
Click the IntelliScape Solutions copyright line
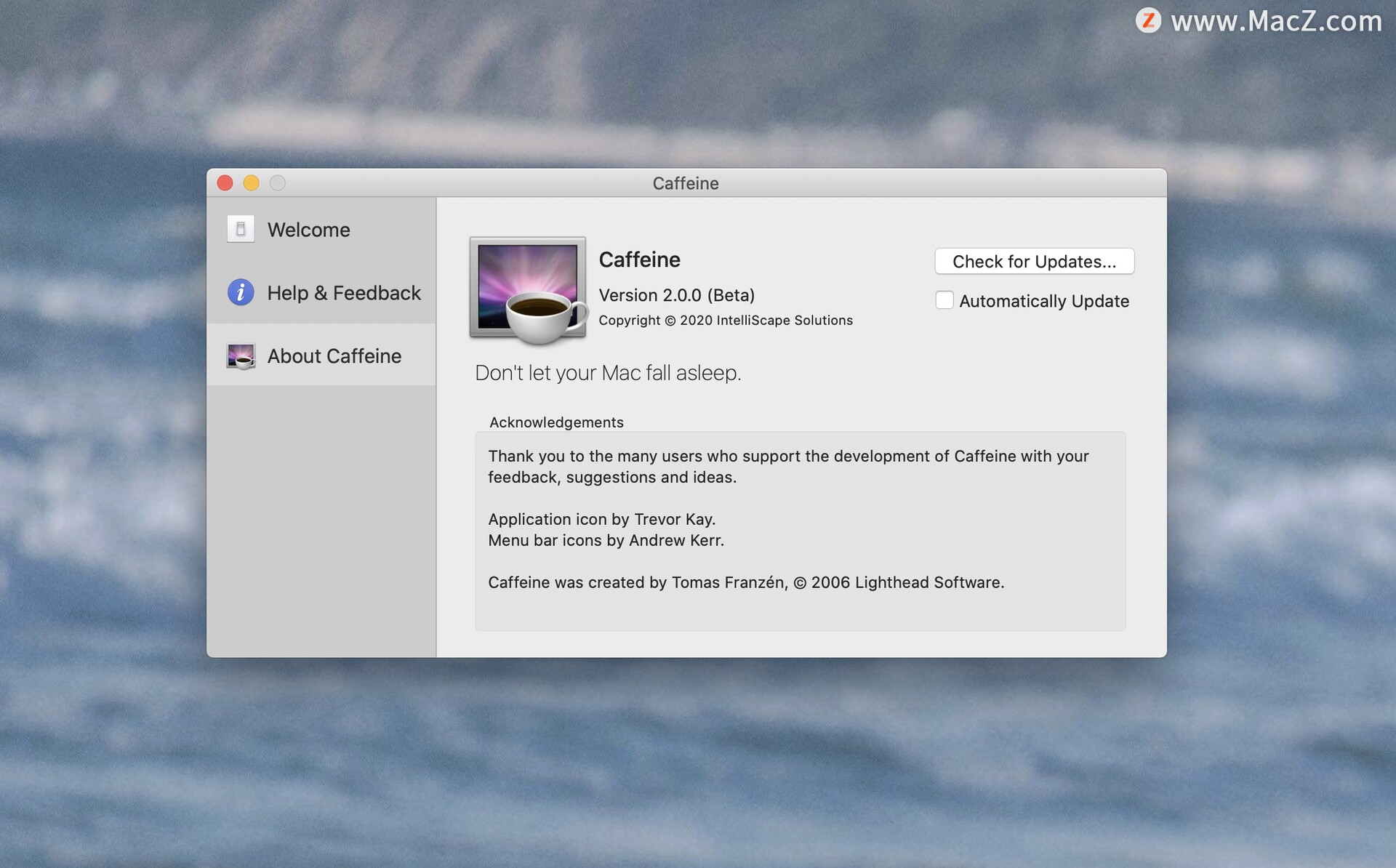click(725, 321)
